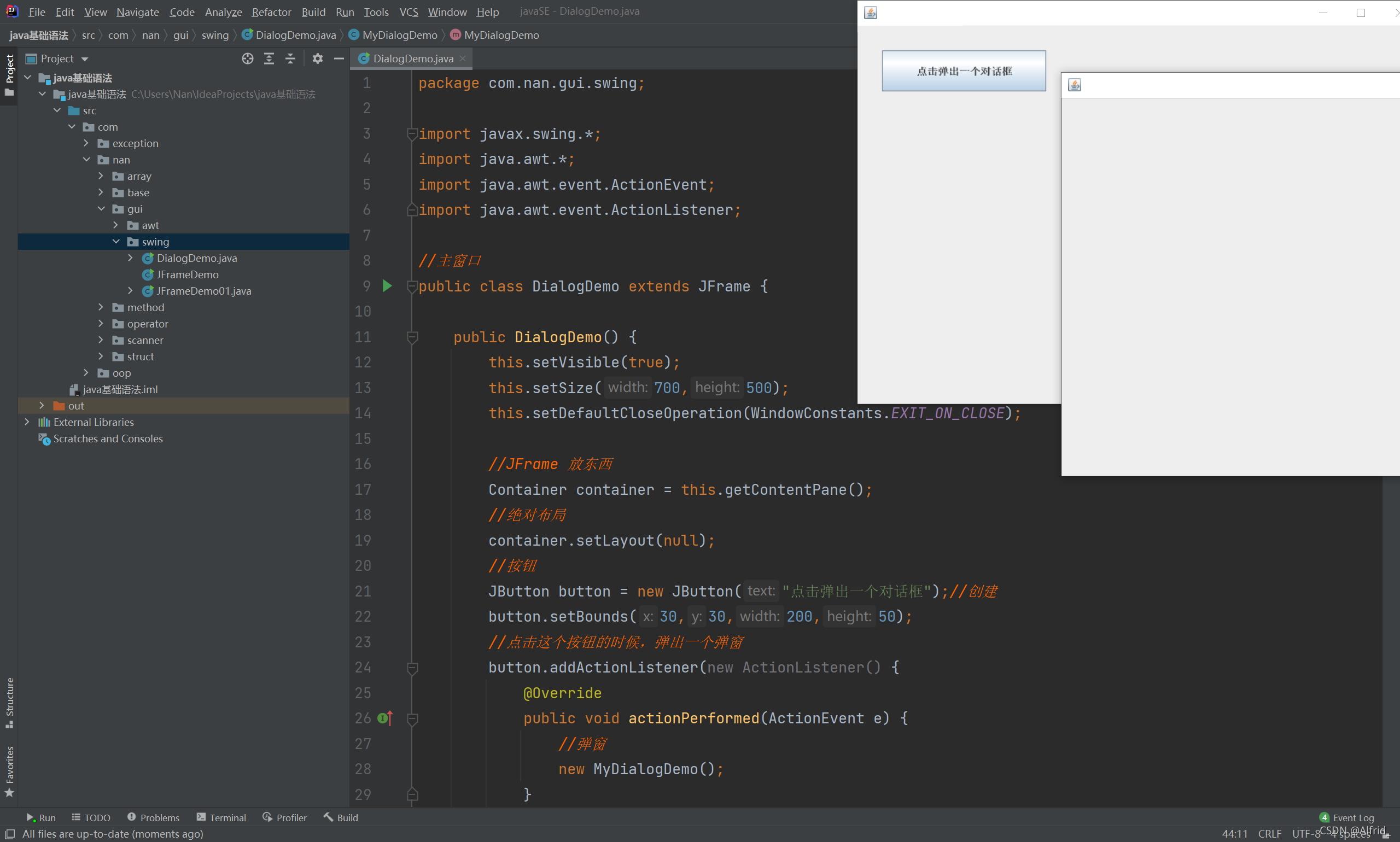Open the Profiler tool window

[284, 817]
